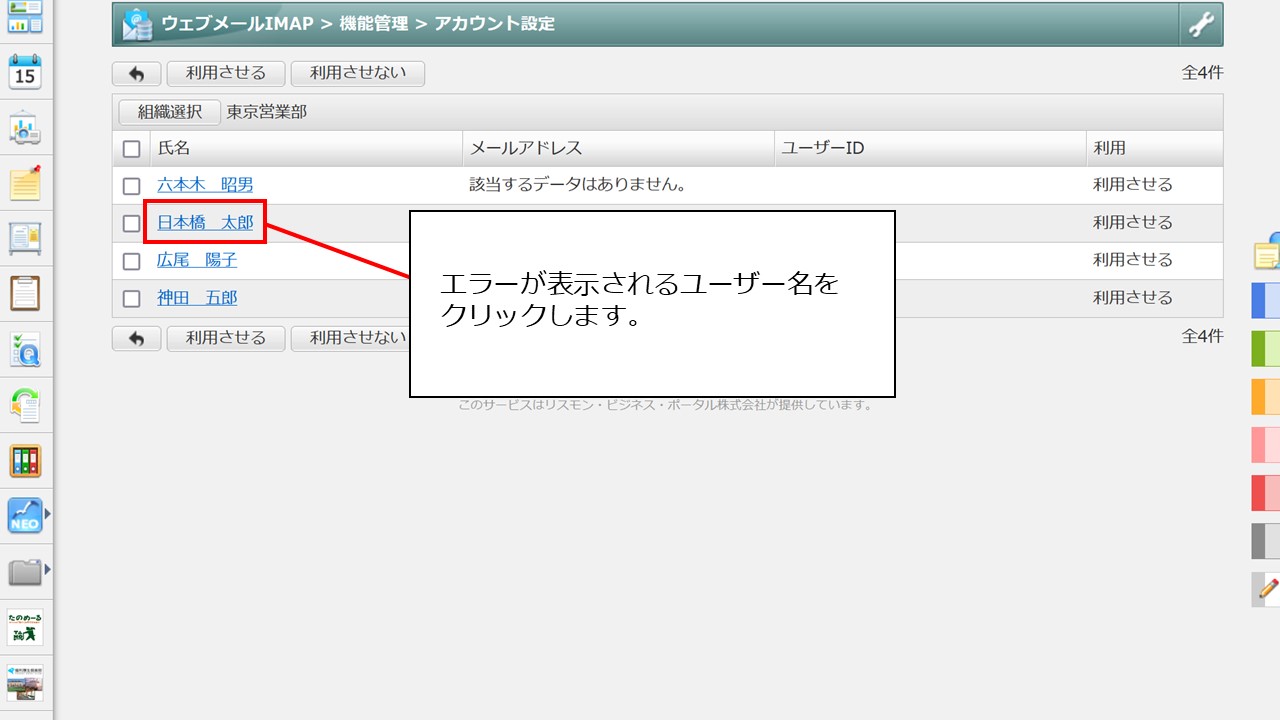Open the checklist with magnifier icon
Screen dimensions: 1280x720
(25, 349)
